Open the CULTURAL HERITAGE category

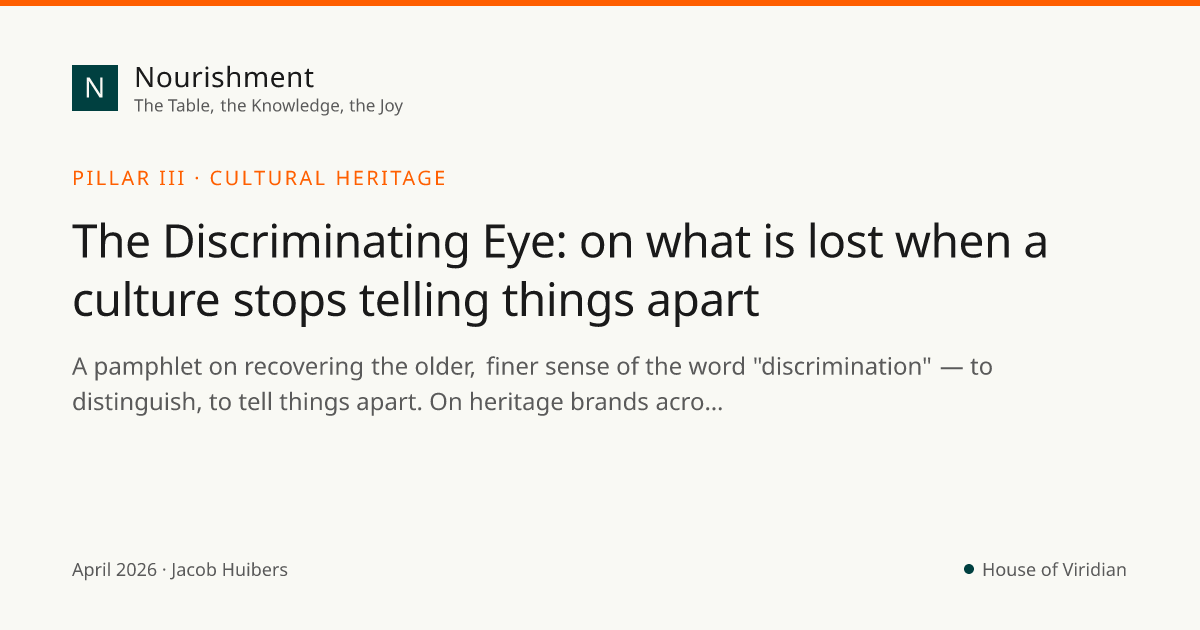pos(328,179)
